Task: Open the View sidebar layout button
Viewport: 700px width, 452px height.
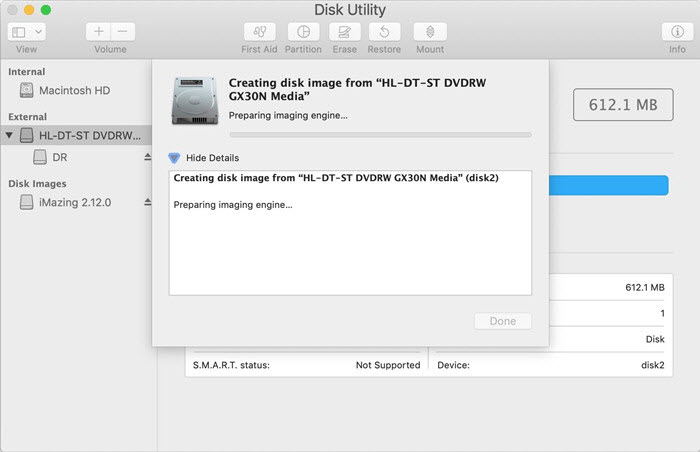Action: (x=19, y=32)
